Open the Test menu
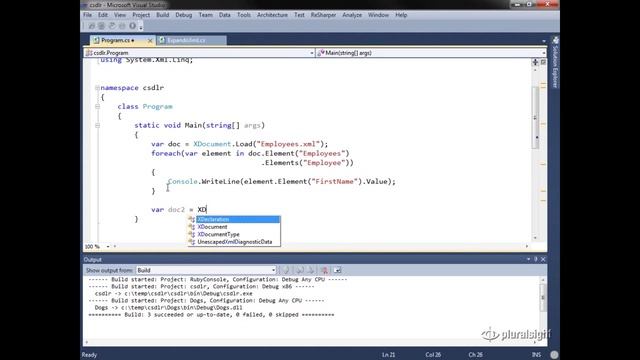 tap(299, 15)
